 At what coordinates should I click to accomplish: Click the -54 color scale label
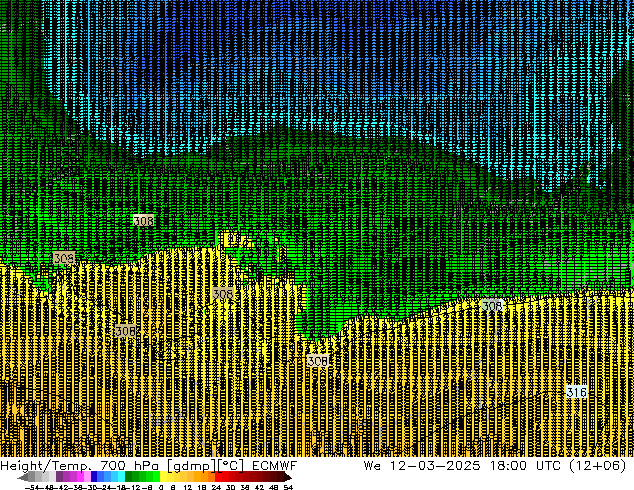point(31,488)
